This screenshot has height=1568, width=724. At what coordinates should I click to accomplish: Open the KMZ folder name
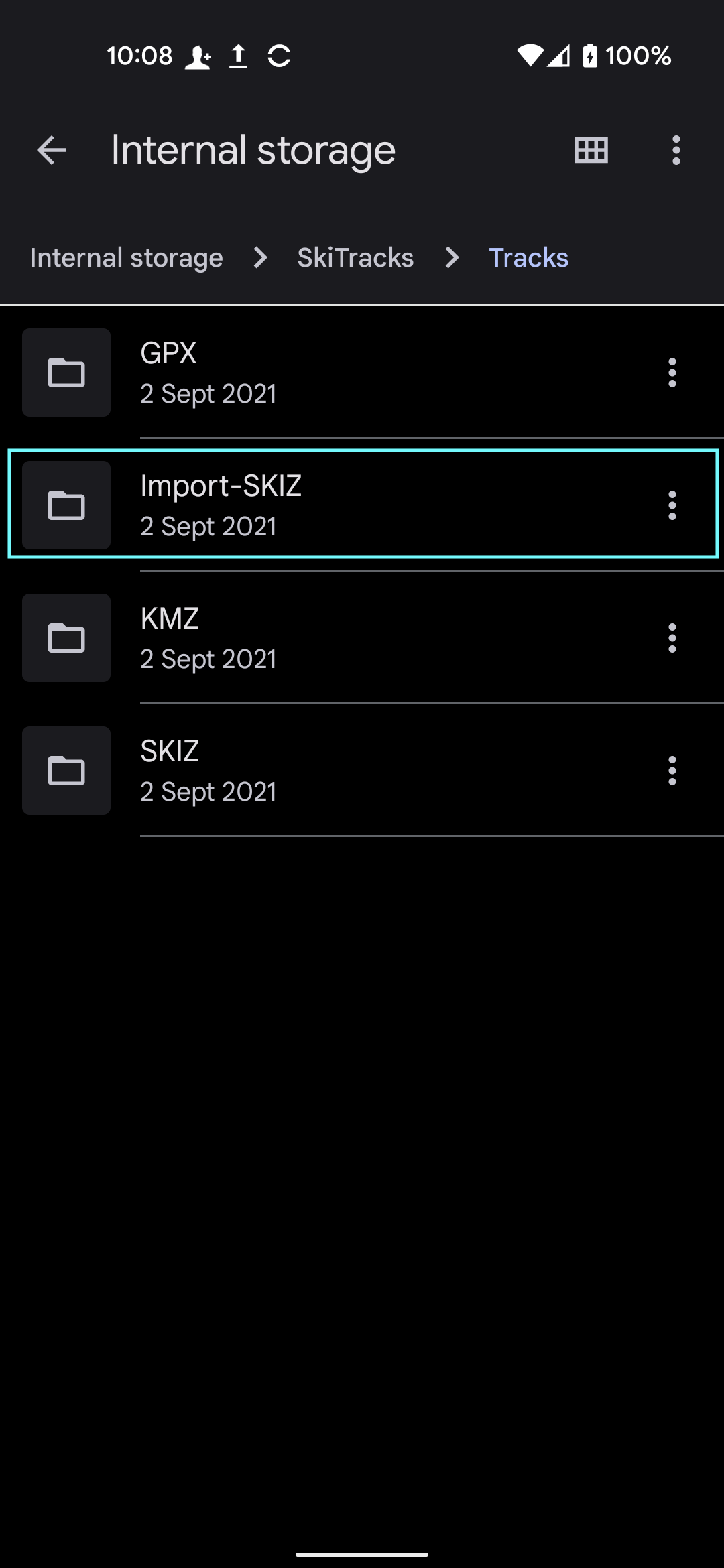click(x=170, y=618)
